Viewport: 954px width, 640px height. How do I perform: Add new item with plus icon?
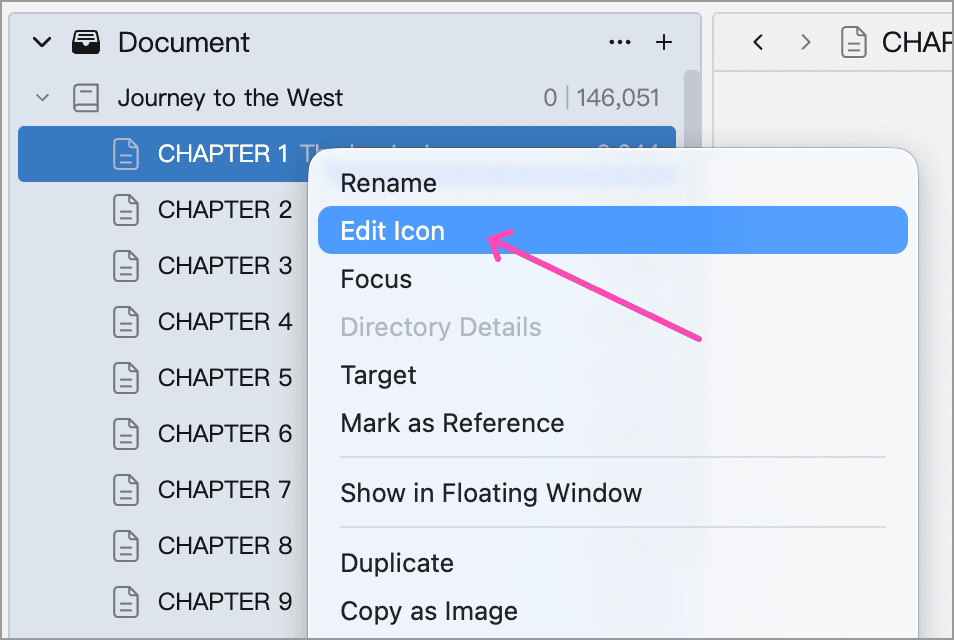point(664,42)
